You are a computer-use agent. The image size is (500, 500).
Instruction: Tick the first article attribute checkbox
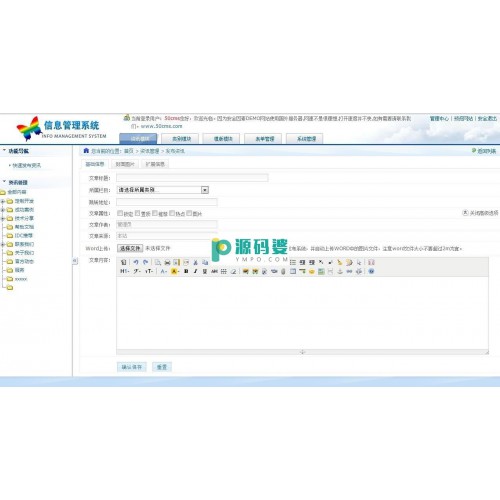tap(120, 213)
